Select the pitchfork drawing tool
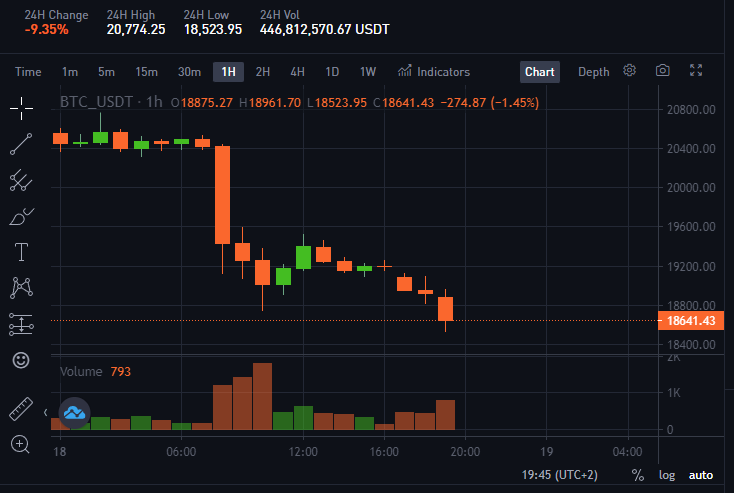This screenshot has height=493, width=734. 21,180
